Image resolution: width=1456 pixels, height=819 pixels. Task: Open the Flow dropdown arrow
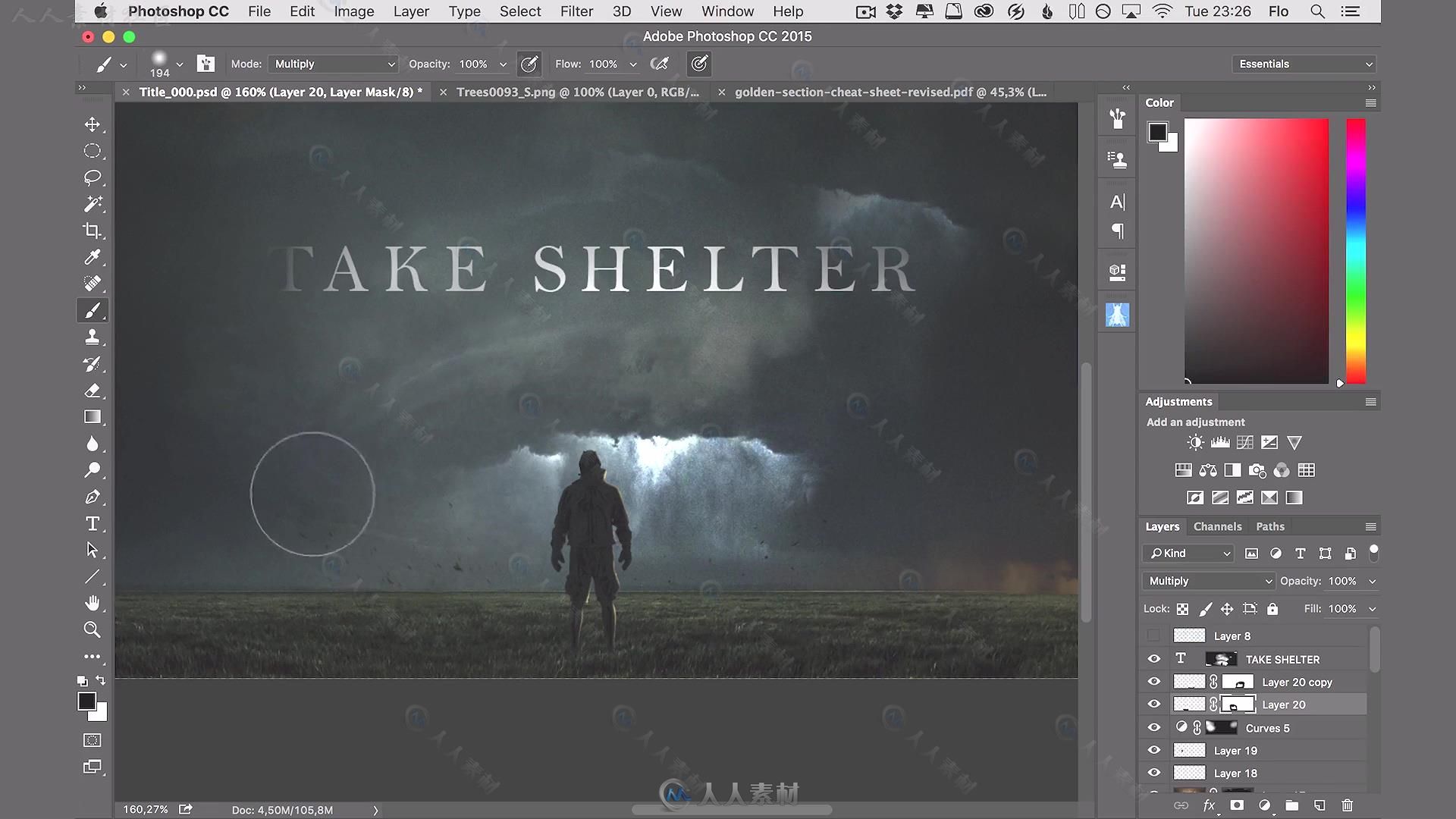(633, 64)
